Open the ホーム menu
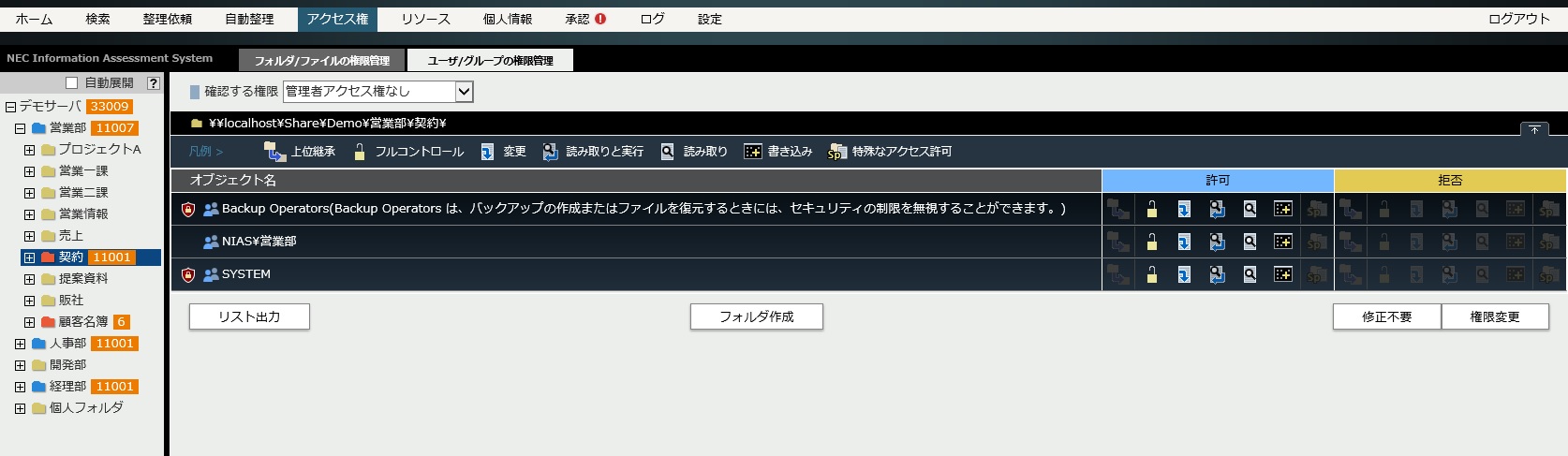The image size is (1568, 456). (x=34, y=19)
